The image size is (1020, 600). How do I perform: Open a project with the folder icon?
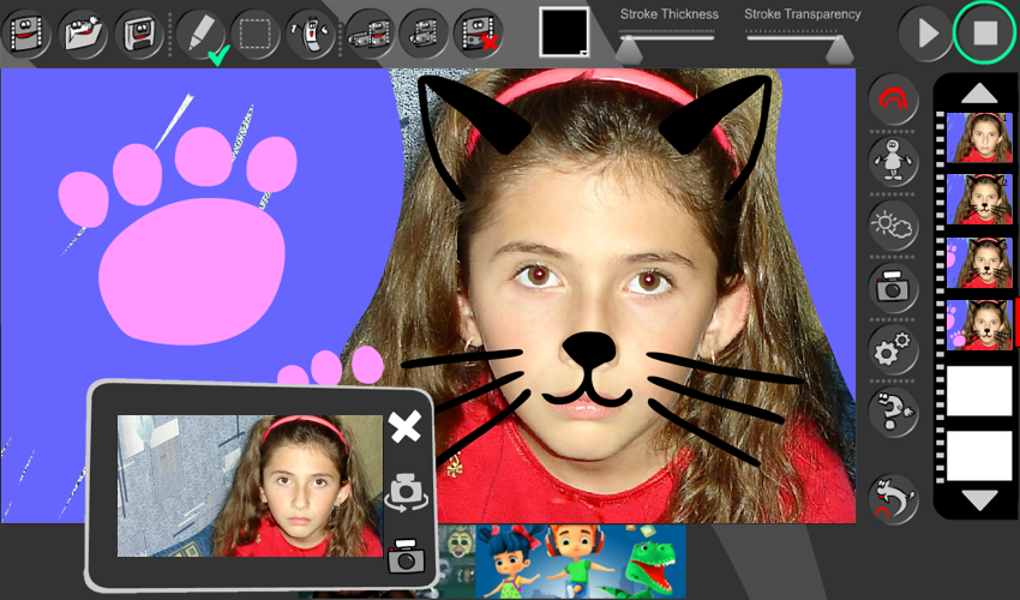(83, 33)
